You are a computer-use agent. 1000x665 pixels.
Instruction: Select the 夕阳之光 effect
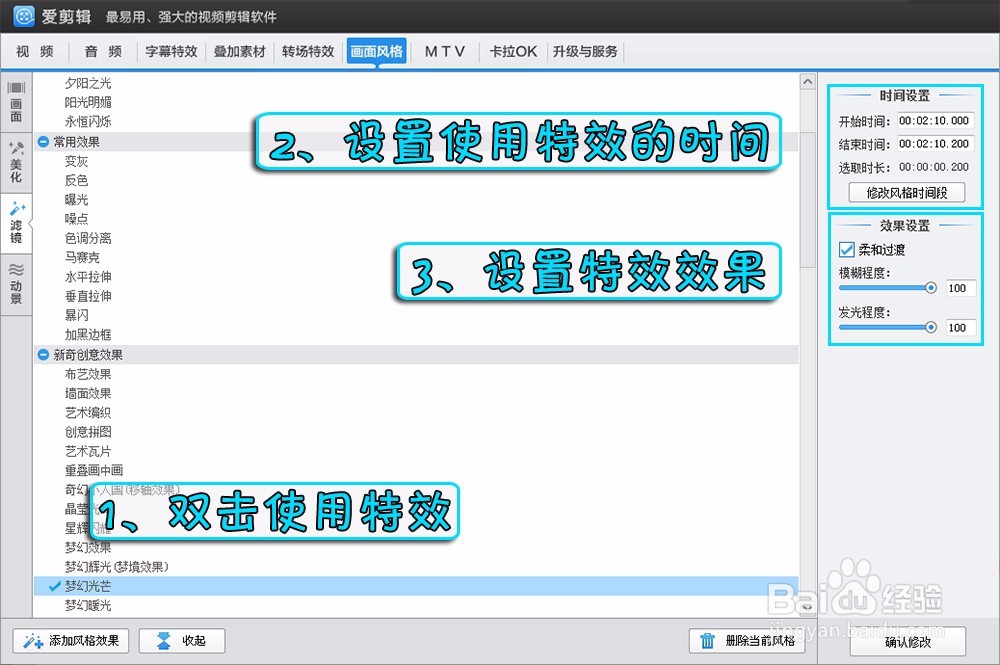click(x=88, y=83)
